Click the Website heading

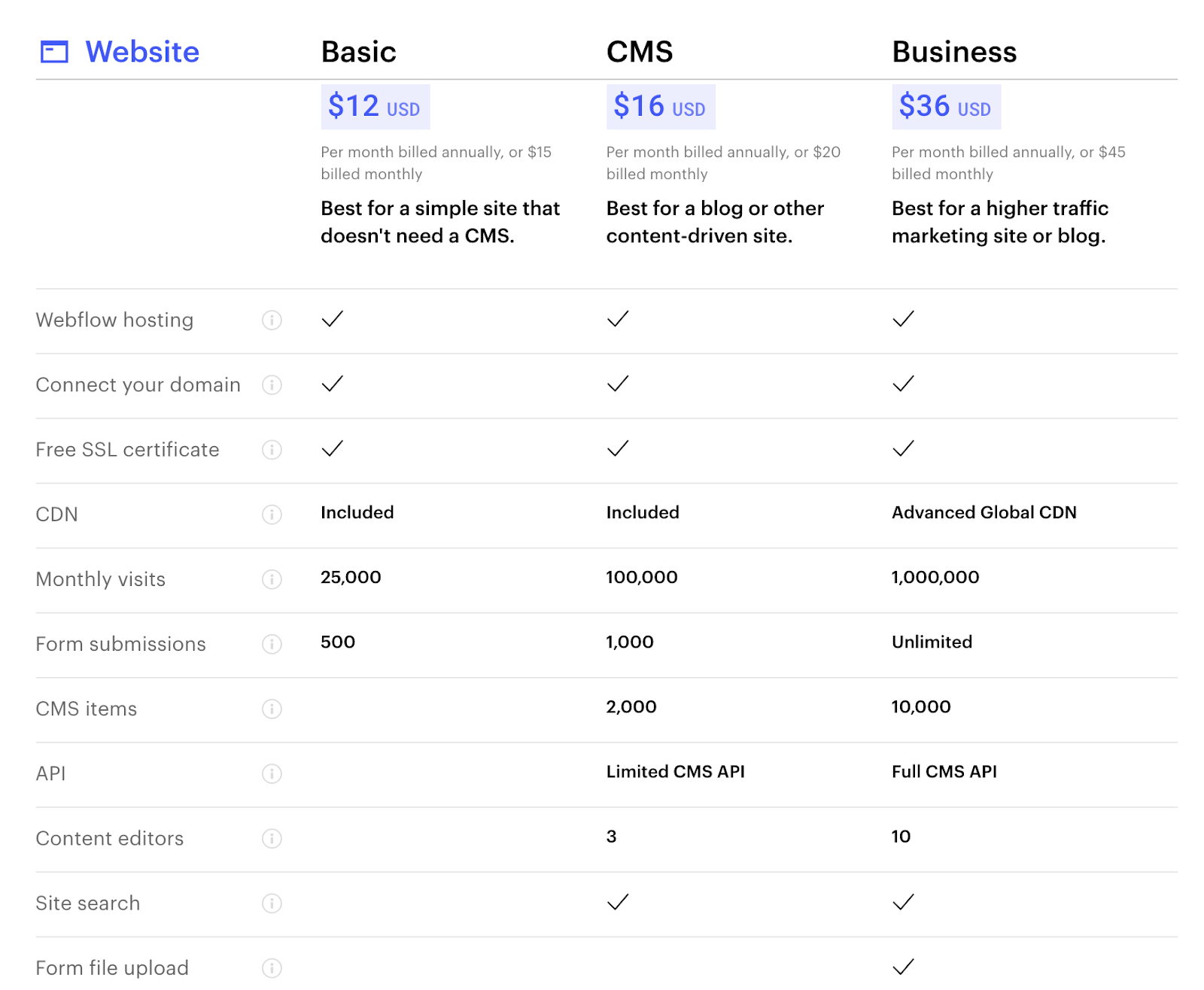[142, 52]
